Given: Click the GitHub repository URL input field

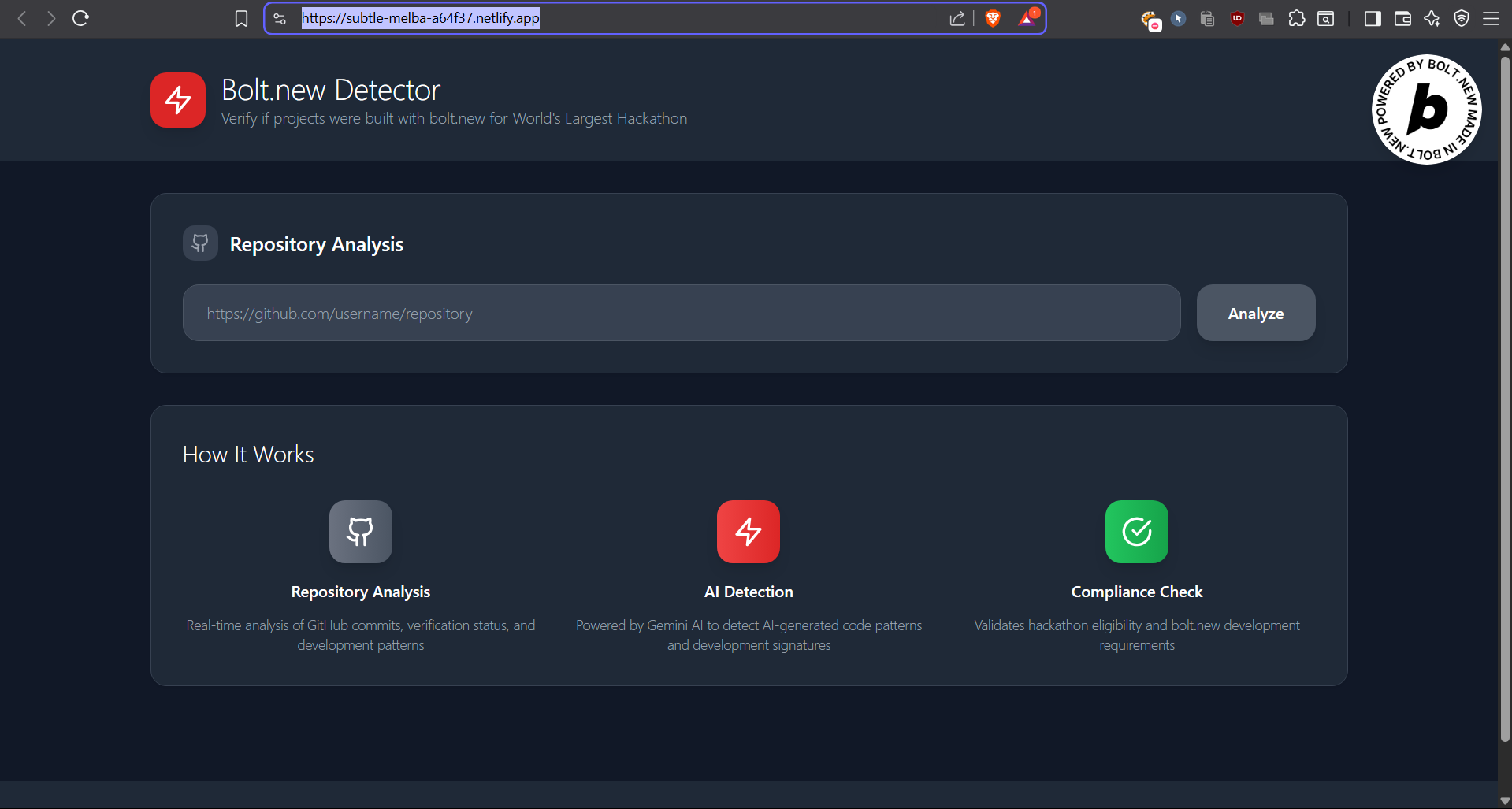Looking at the screenshot, I should pos(682,313).
